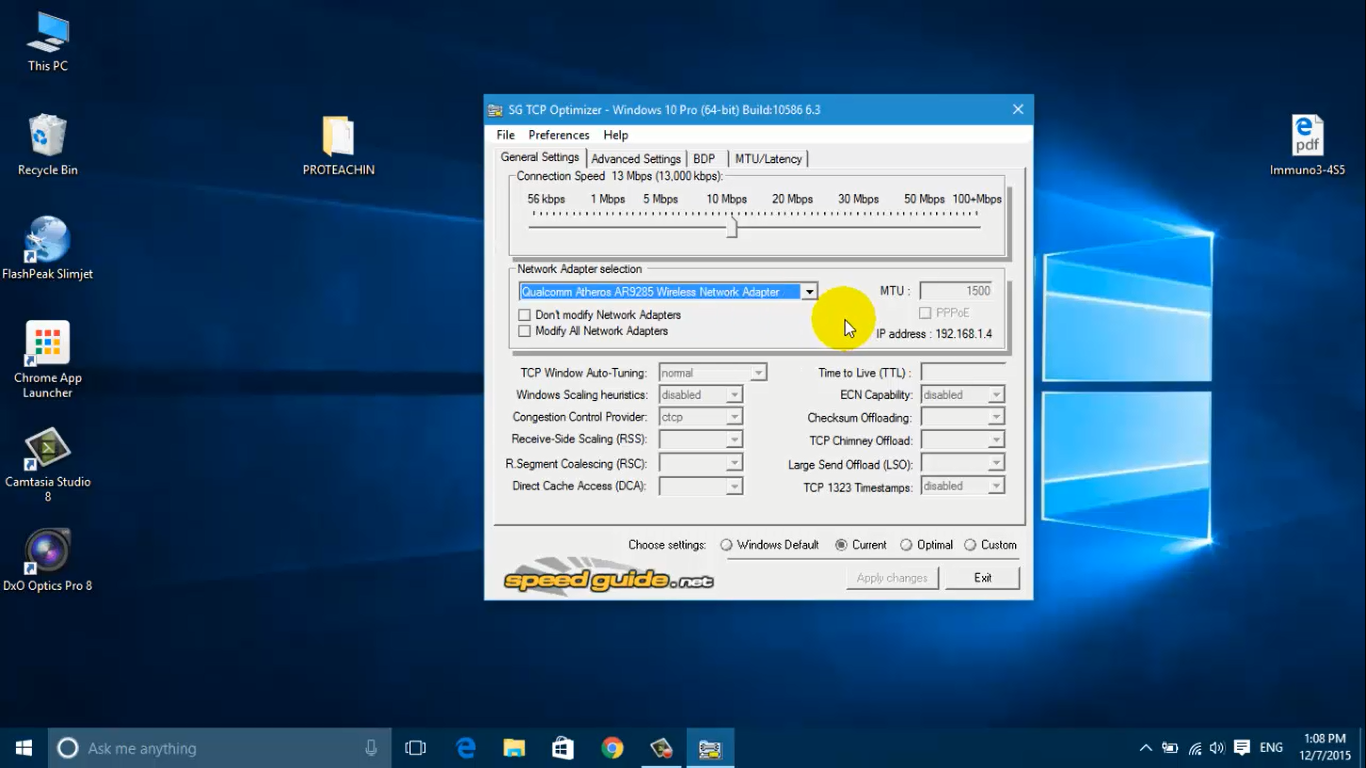Click the Cortana microphone icon
1366x768 pixels.
371,748
